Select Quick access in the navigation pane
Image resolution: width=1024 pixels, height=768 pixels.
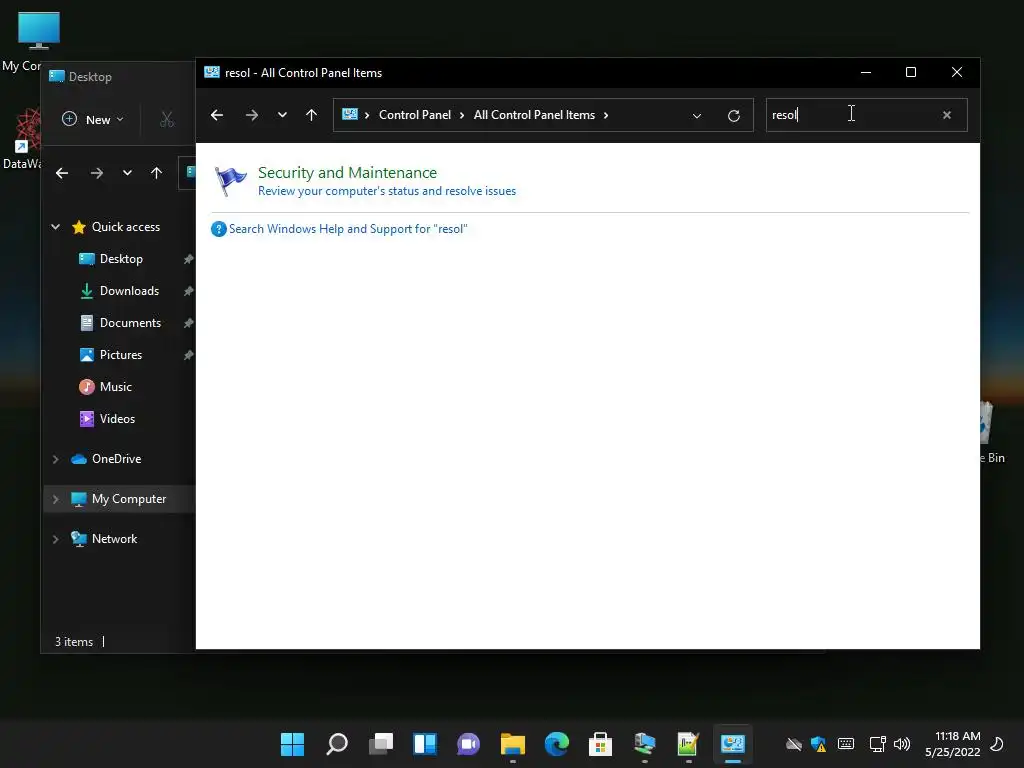point(126,227)
